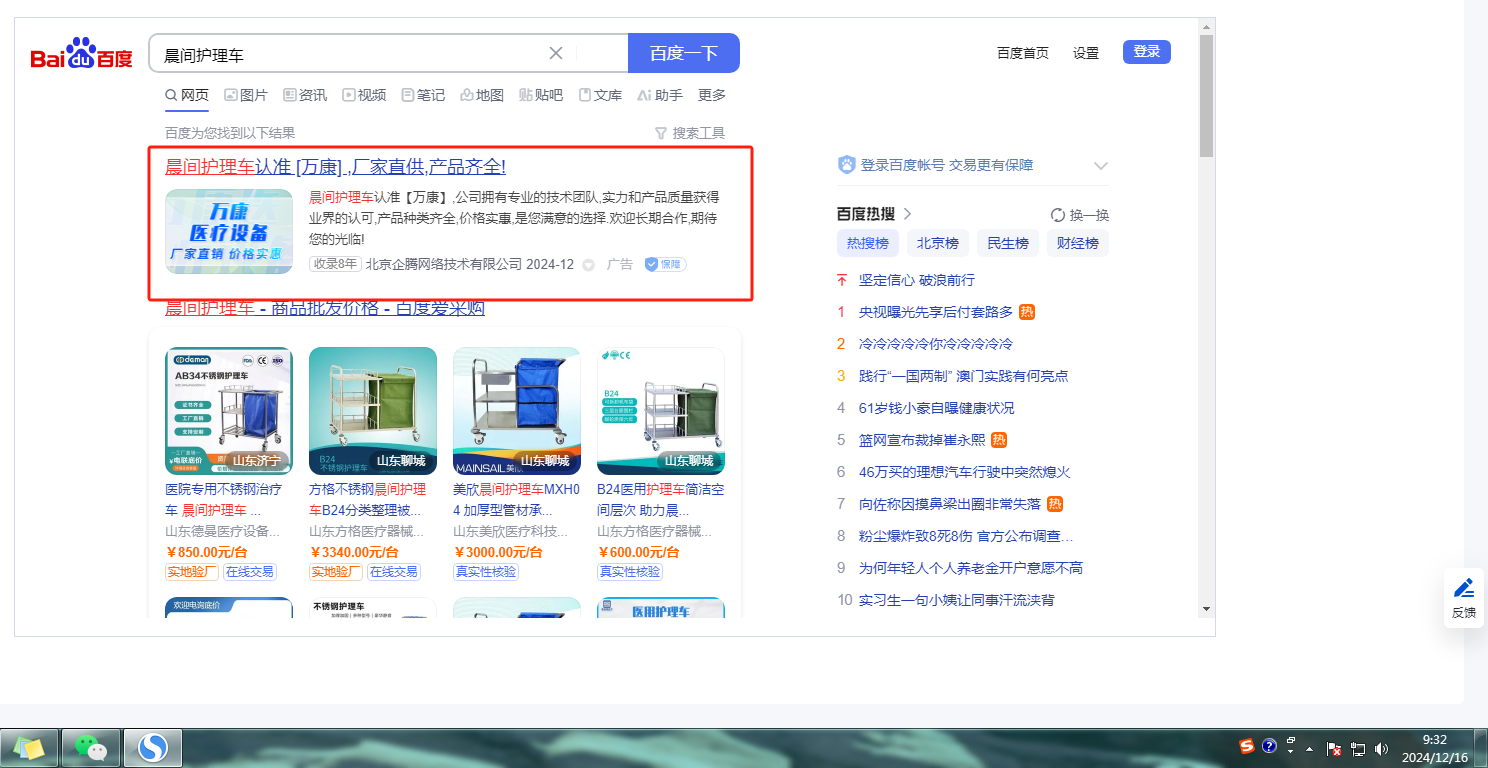Open Sogou browser from the taskbar

pyautogui.click(x=153, y=747)
